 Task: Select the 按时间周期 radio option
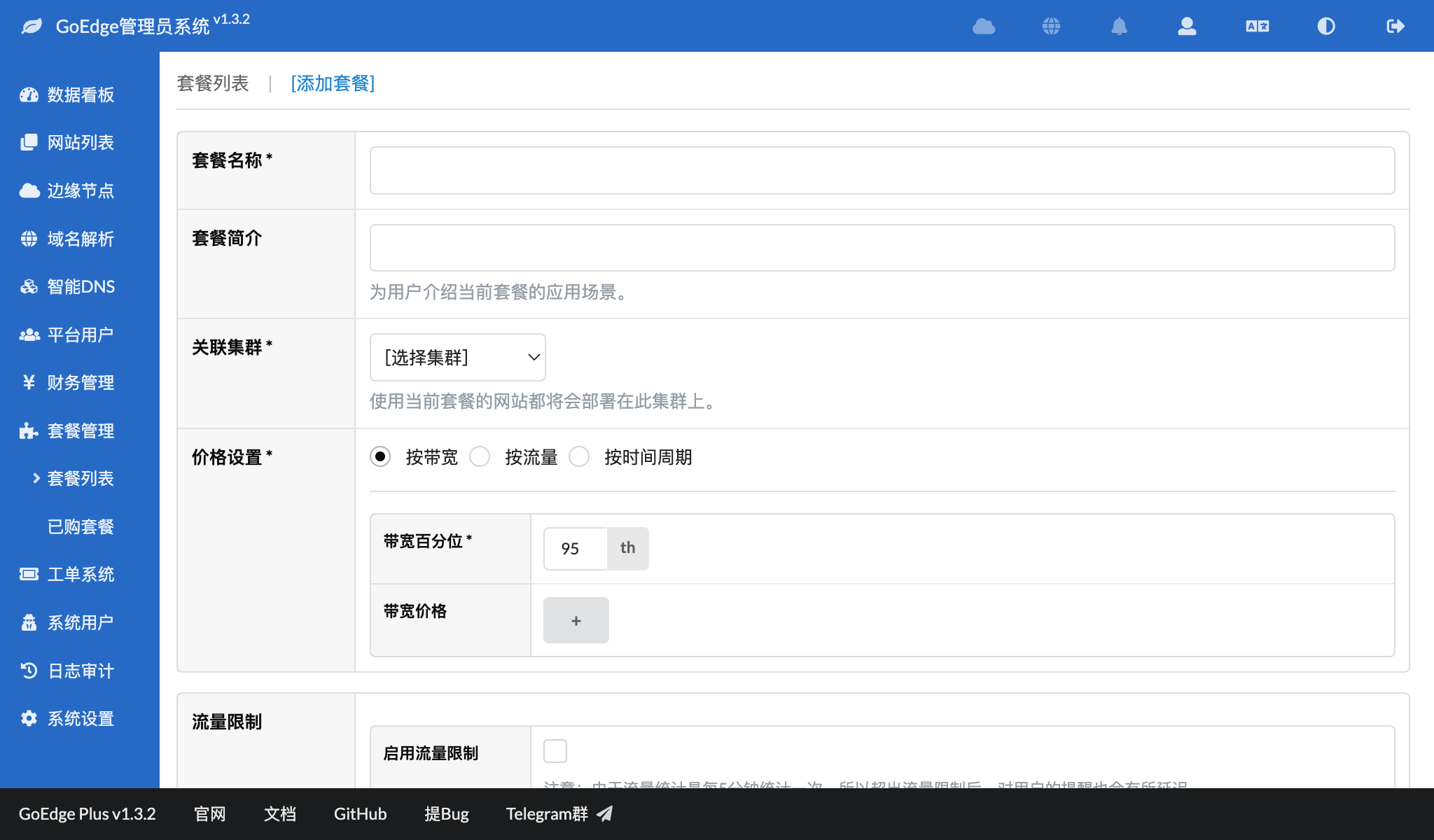coord(579,457)
